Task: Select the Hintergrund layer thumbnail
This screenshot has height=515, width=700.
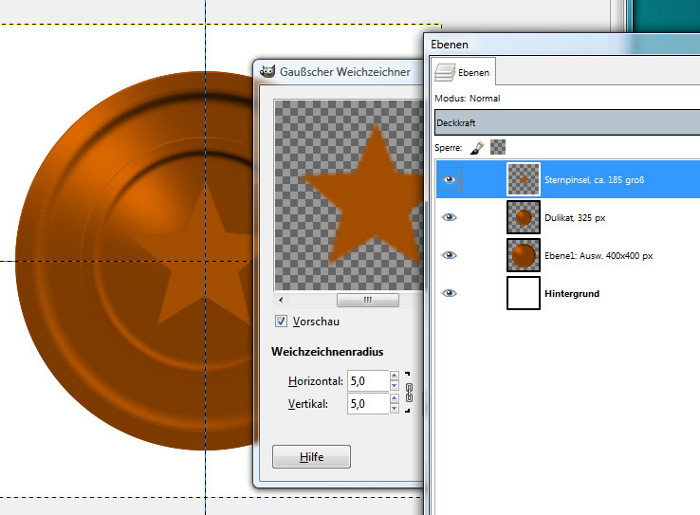Action: (x=523, y=294)
